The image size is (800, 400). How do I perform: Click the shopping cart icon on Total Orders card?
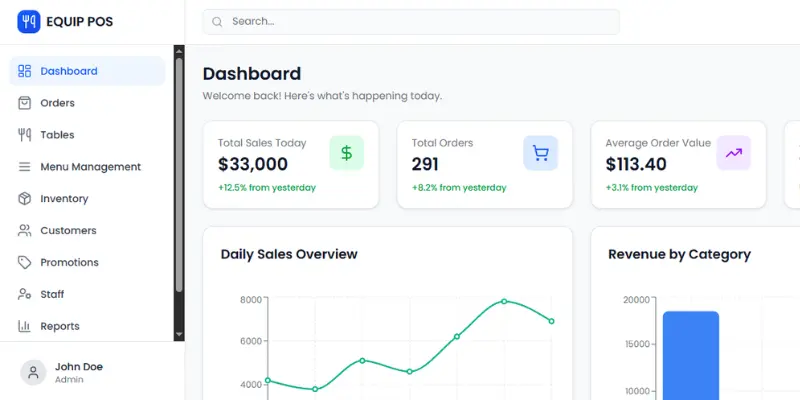click(x=540, y=153)
